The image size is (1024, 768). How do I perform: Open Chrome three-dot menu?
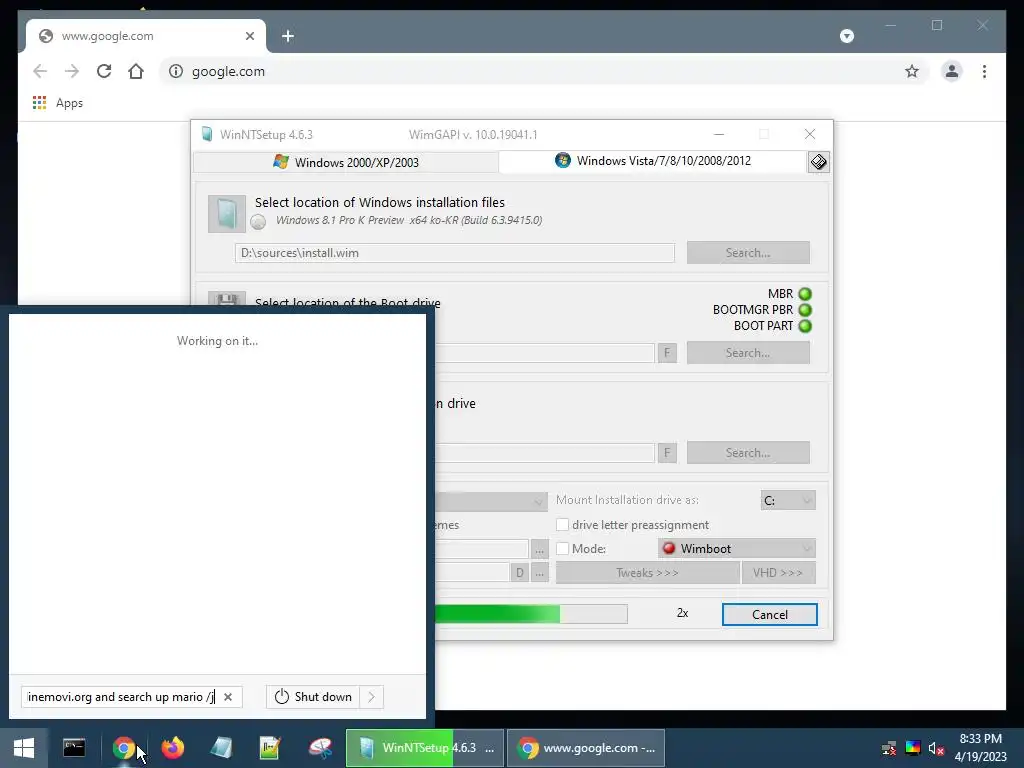click(984, 71)
